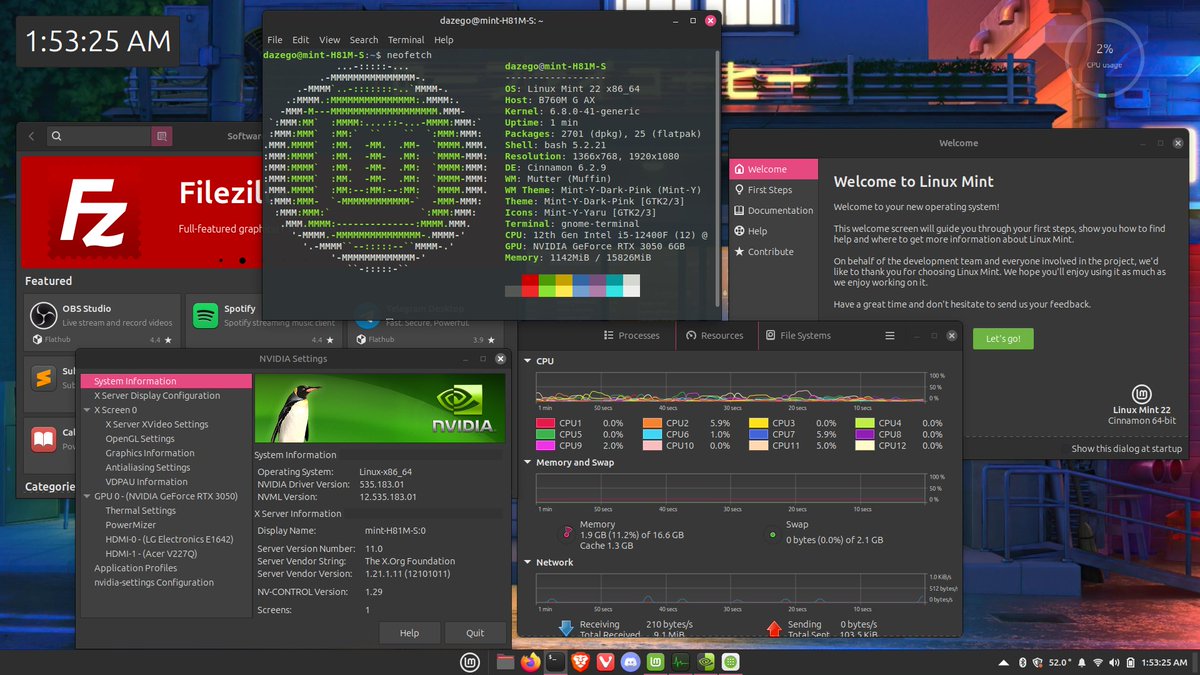Select OpenGL Settings in NVIDIA tree
1200x675 pixels.
(x=140, y=439)
